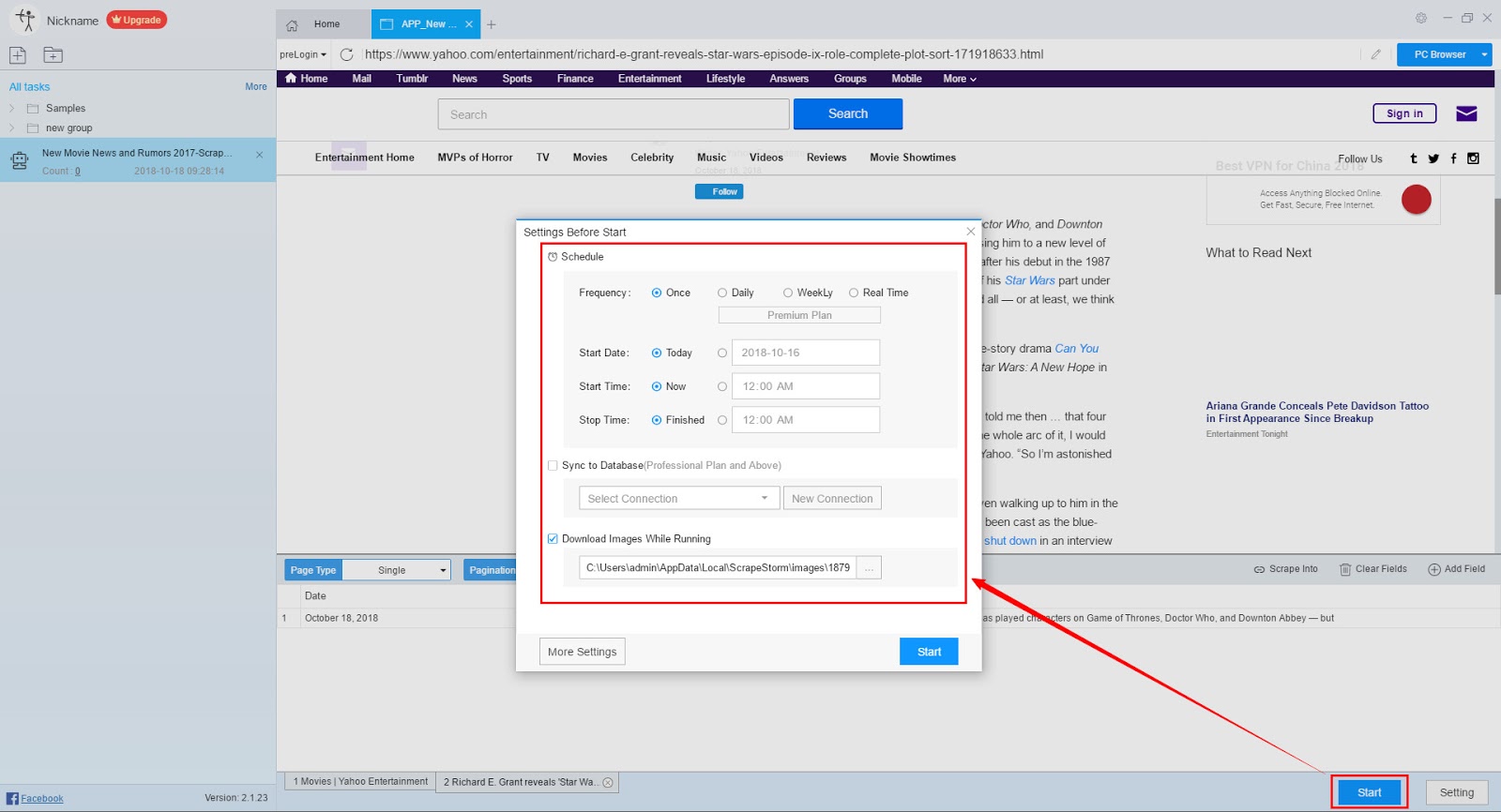This screenshot has height=812, width=1501.
Task: Click the Yahoo search field
Action: (614, 114)
